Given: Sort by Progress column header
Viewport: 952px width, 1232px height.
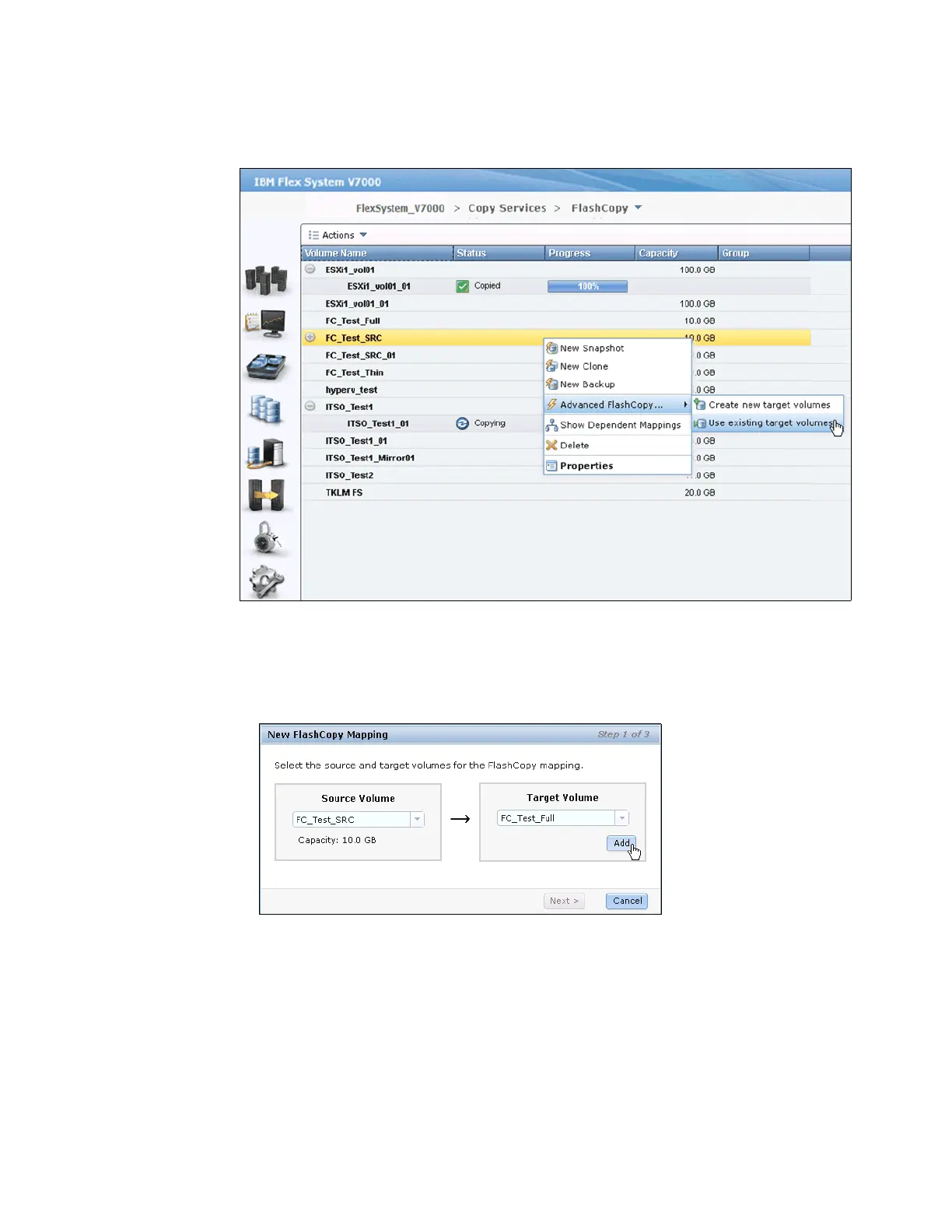Looking at the screenshot, I should click(590, 253).
